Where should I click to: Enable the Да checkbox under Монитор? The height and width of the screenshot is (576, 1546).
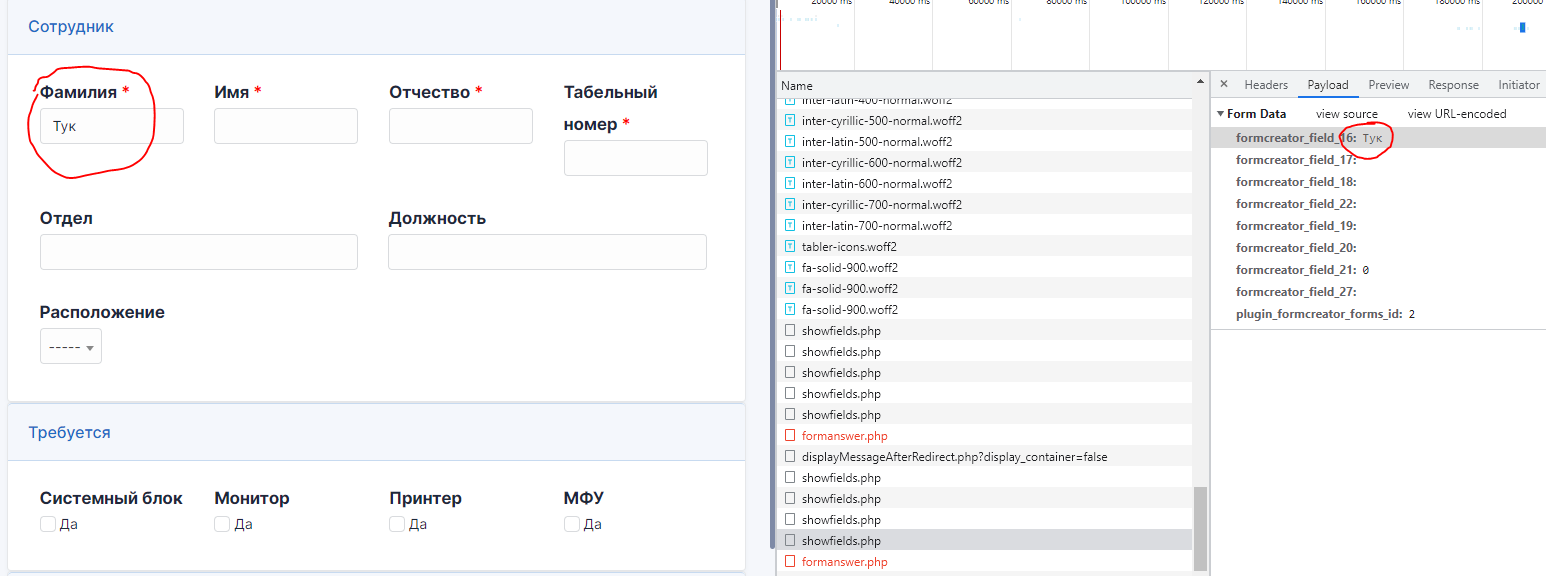222,523
